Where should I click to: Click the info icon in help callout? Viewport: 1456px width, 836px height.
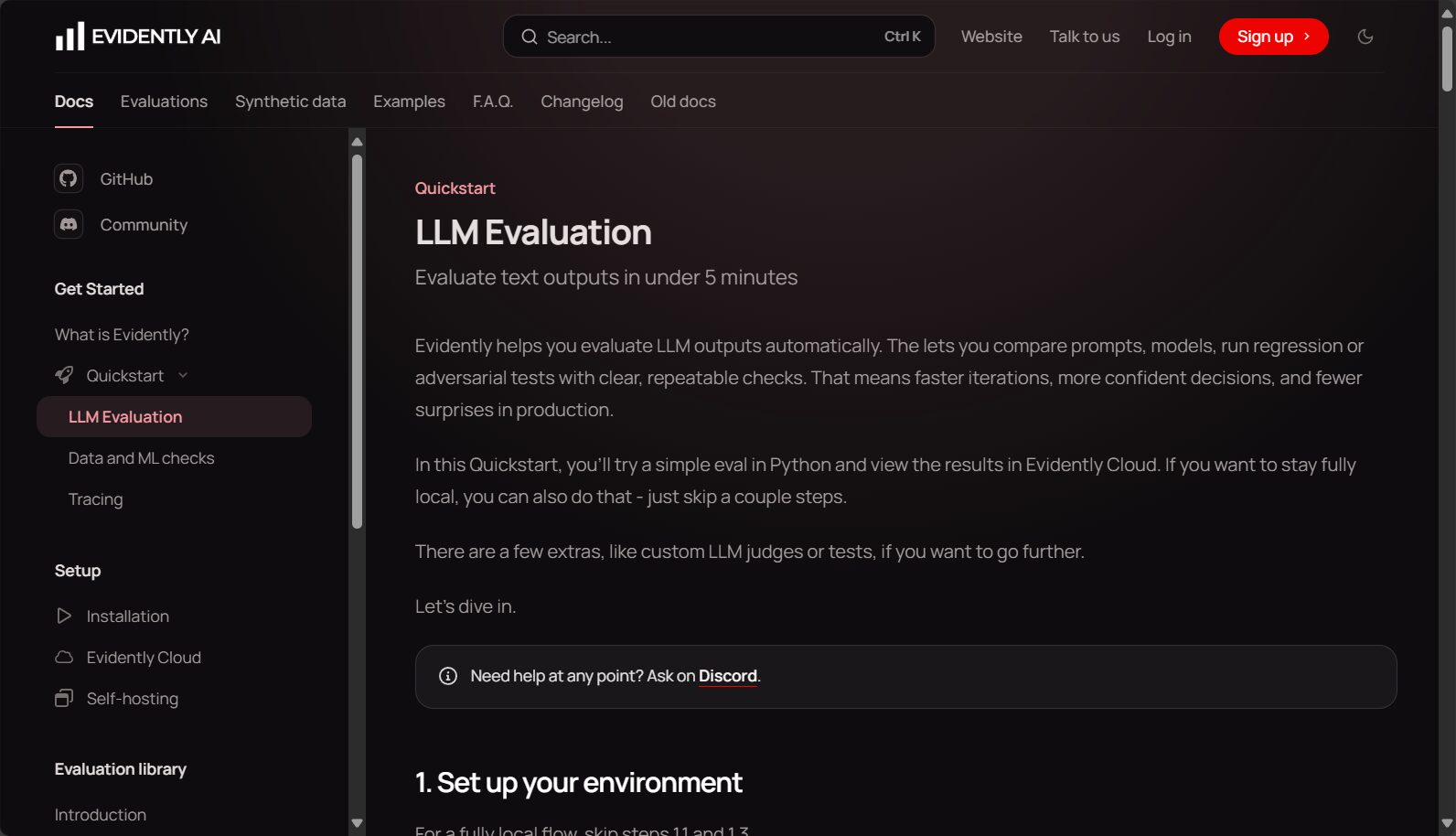click(448, 676)
